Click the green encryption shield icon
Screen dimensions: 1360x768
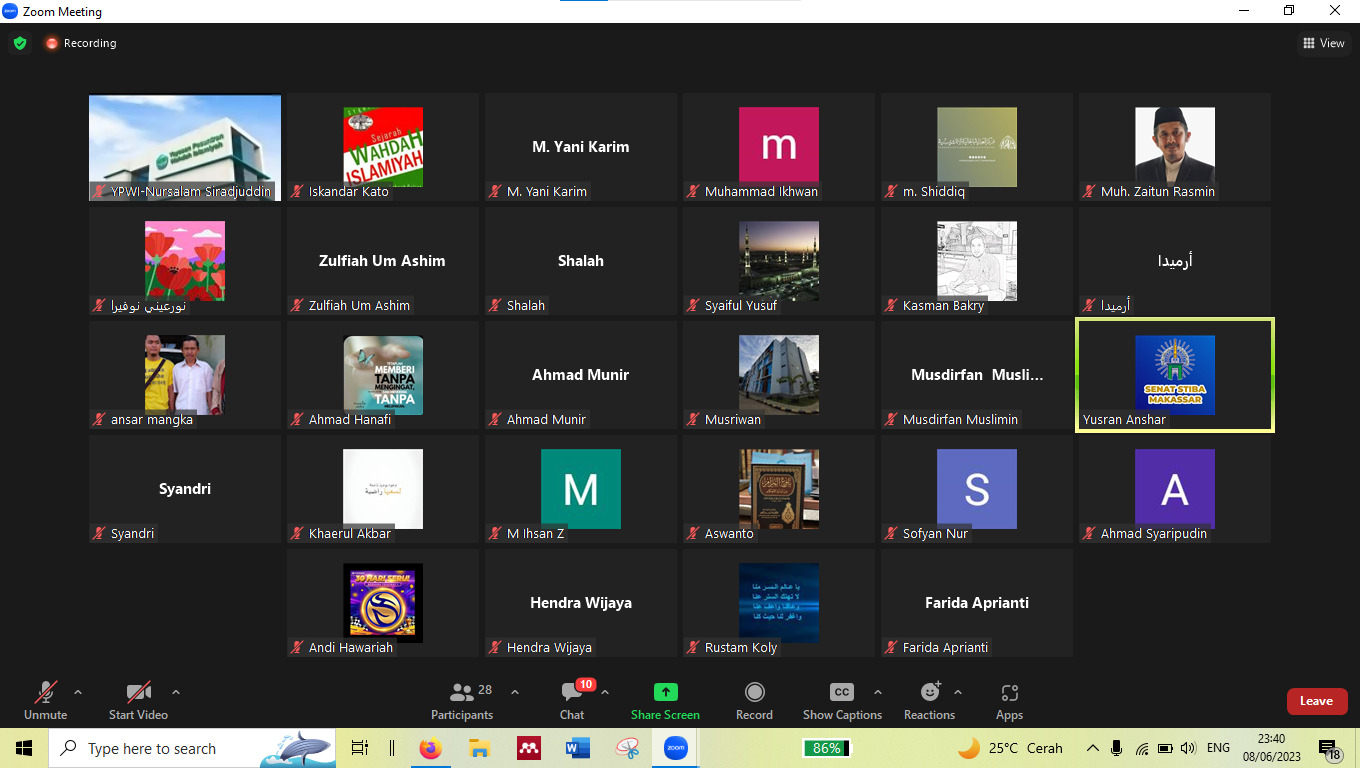coord(20,43)
